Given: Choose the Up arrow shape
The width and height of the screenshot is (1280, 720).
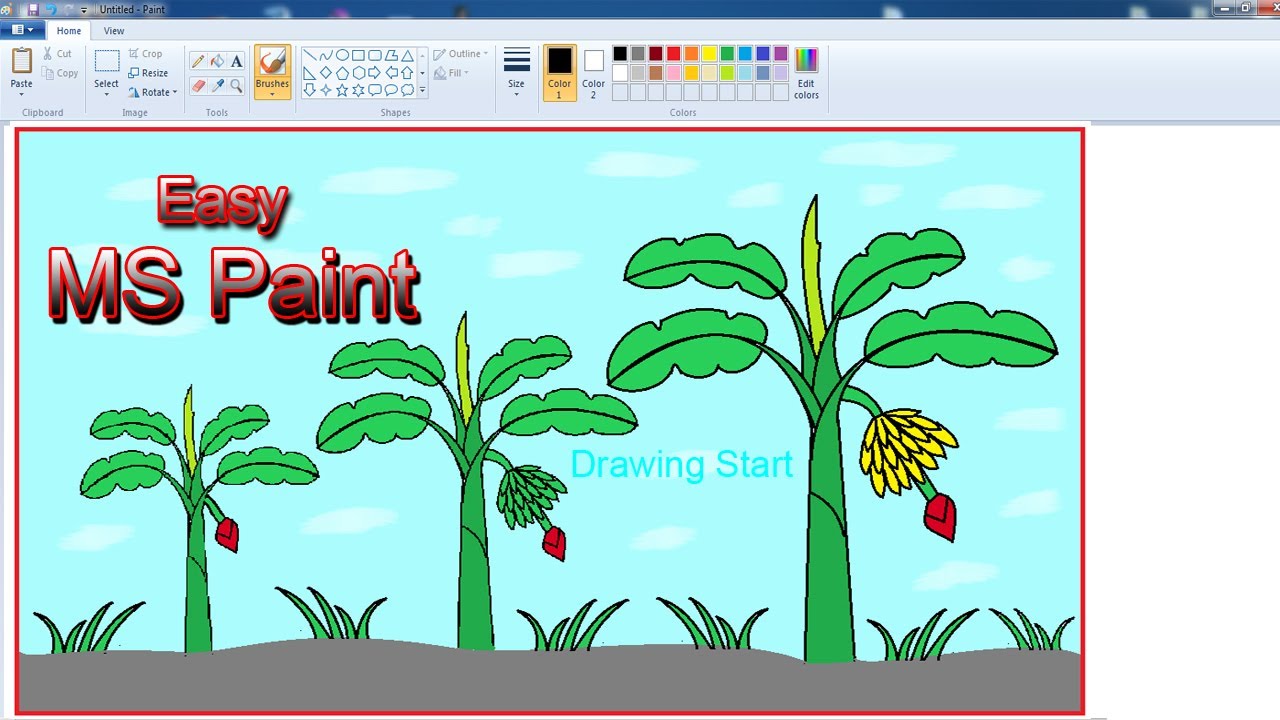Looking at the screenshot, I should (407, 73).
